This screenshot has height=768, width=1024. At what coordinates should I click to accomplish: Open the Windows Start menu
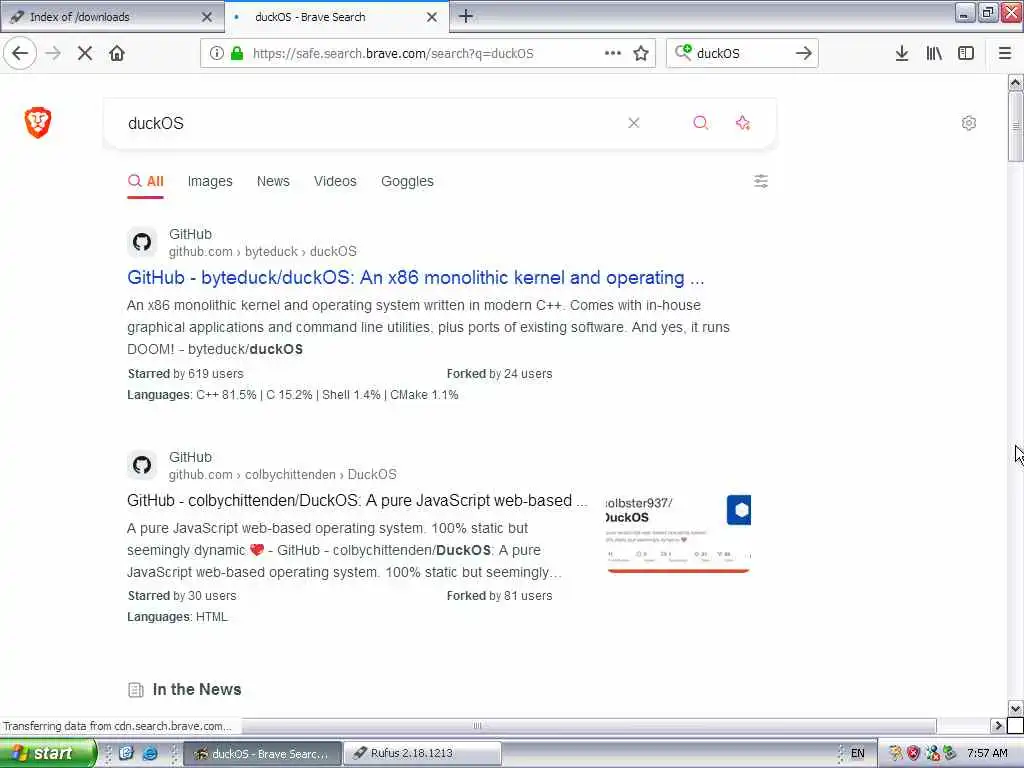(x=47, y=753)
